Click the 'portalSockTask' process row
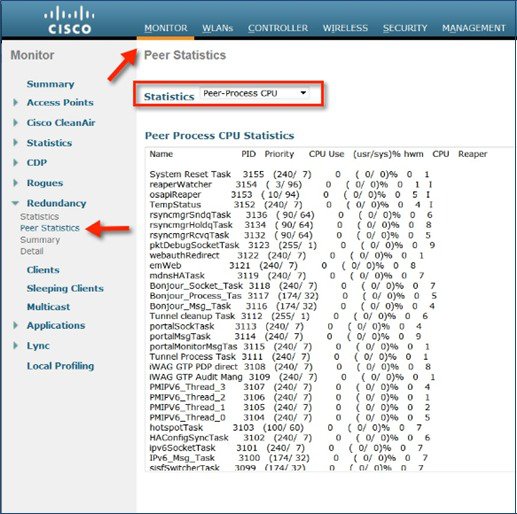The height and width of the screenshot is (514, 517). tap(286, 326)
